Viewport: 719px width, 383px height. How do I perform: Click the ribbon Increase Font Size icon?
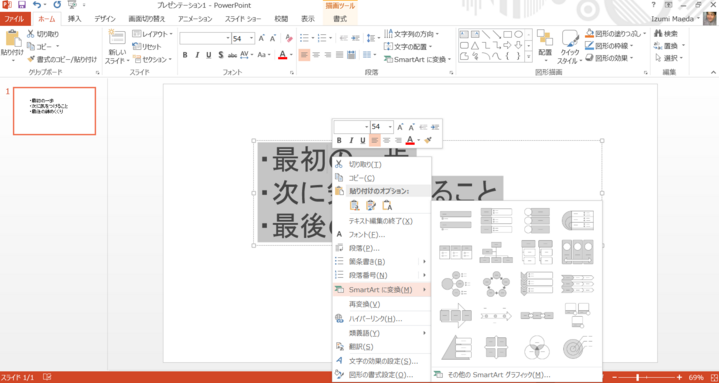261,39
